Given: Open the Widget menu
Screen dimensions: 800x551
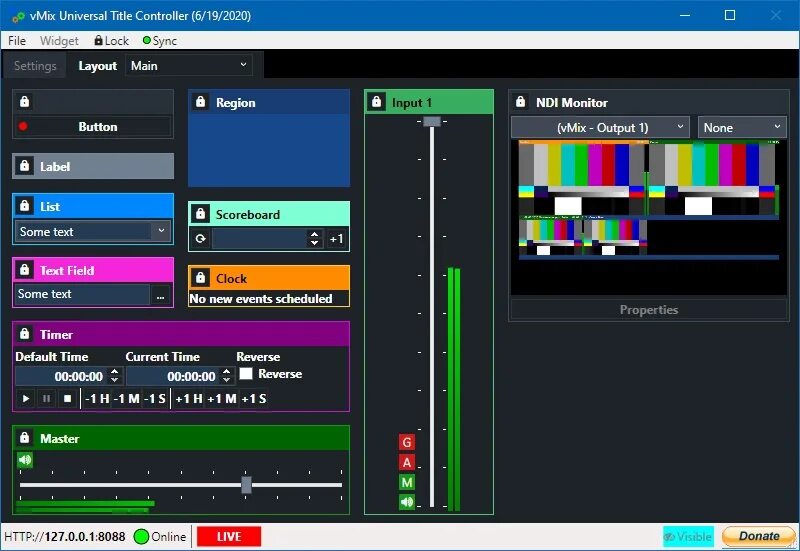Looking at the screenshot, I should (x=59, y=40).
